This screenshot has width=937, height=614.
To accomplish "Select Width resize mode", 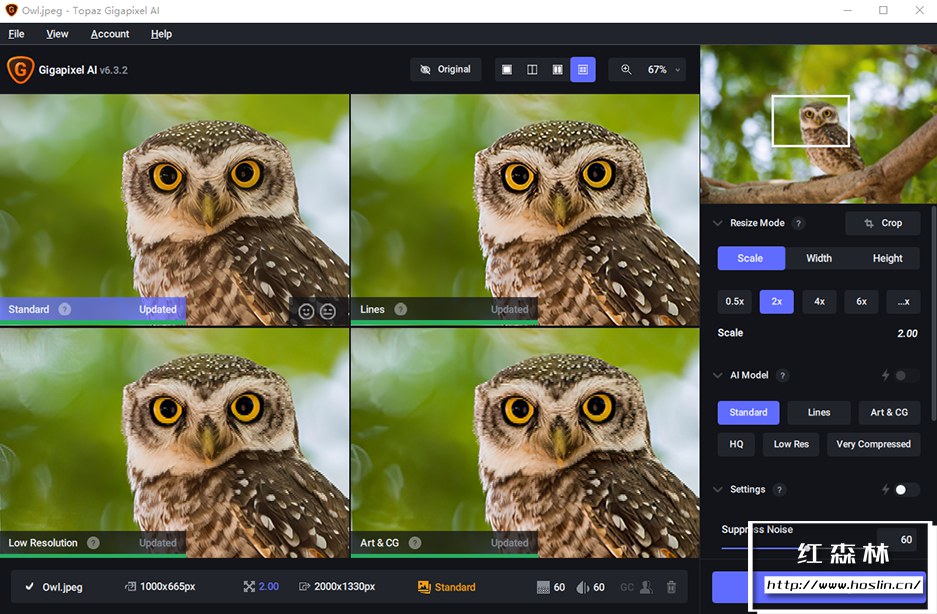I will tap(819, 258).
